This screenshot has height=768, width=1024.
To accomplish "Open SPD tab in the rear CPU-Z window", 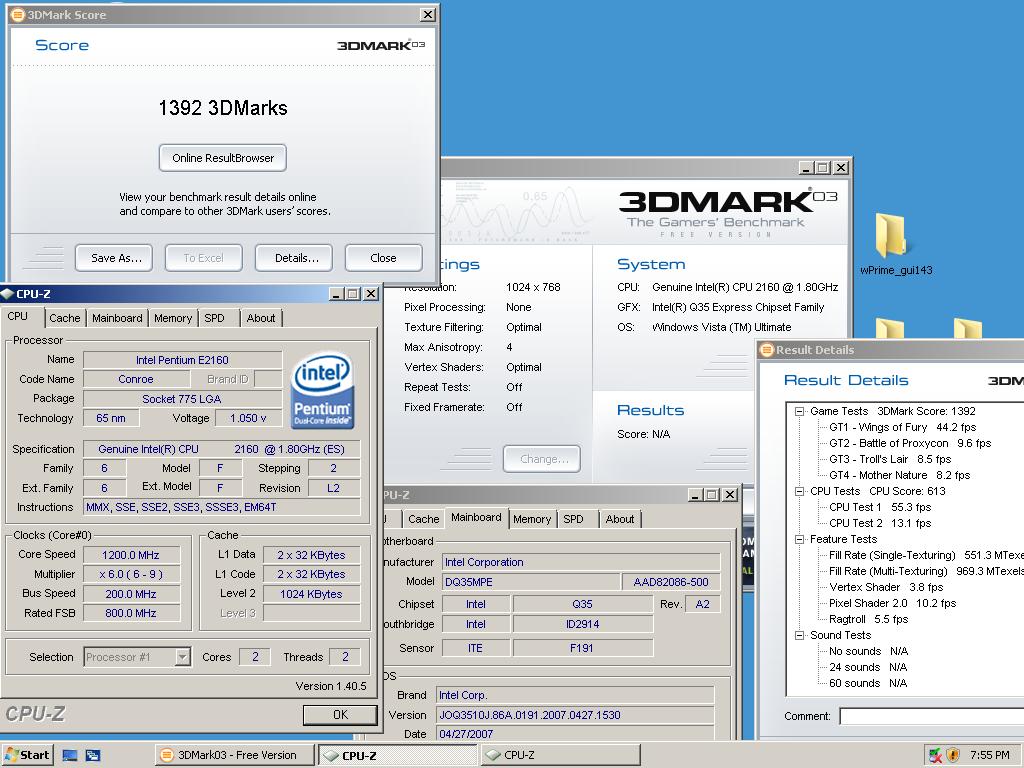I will pyautogui.click(x=573, y=519).
